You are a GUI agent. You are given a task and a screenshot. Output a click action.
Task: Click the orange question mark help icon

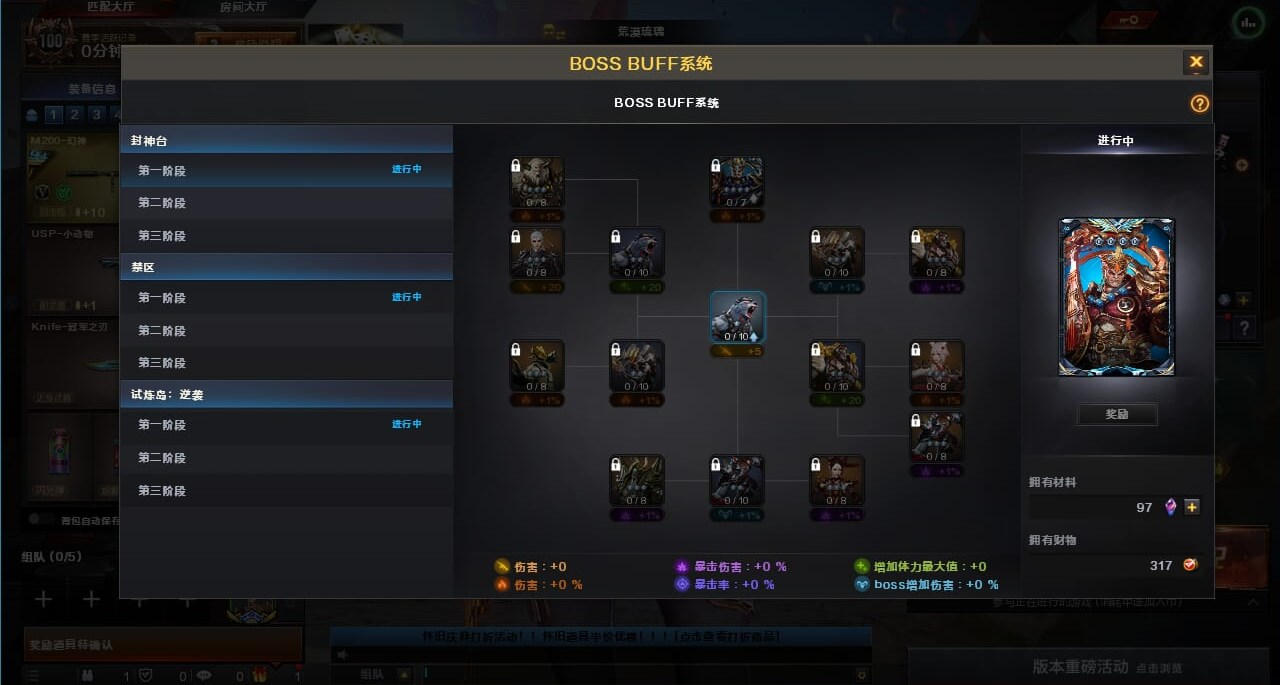[x=1200, y=104]
